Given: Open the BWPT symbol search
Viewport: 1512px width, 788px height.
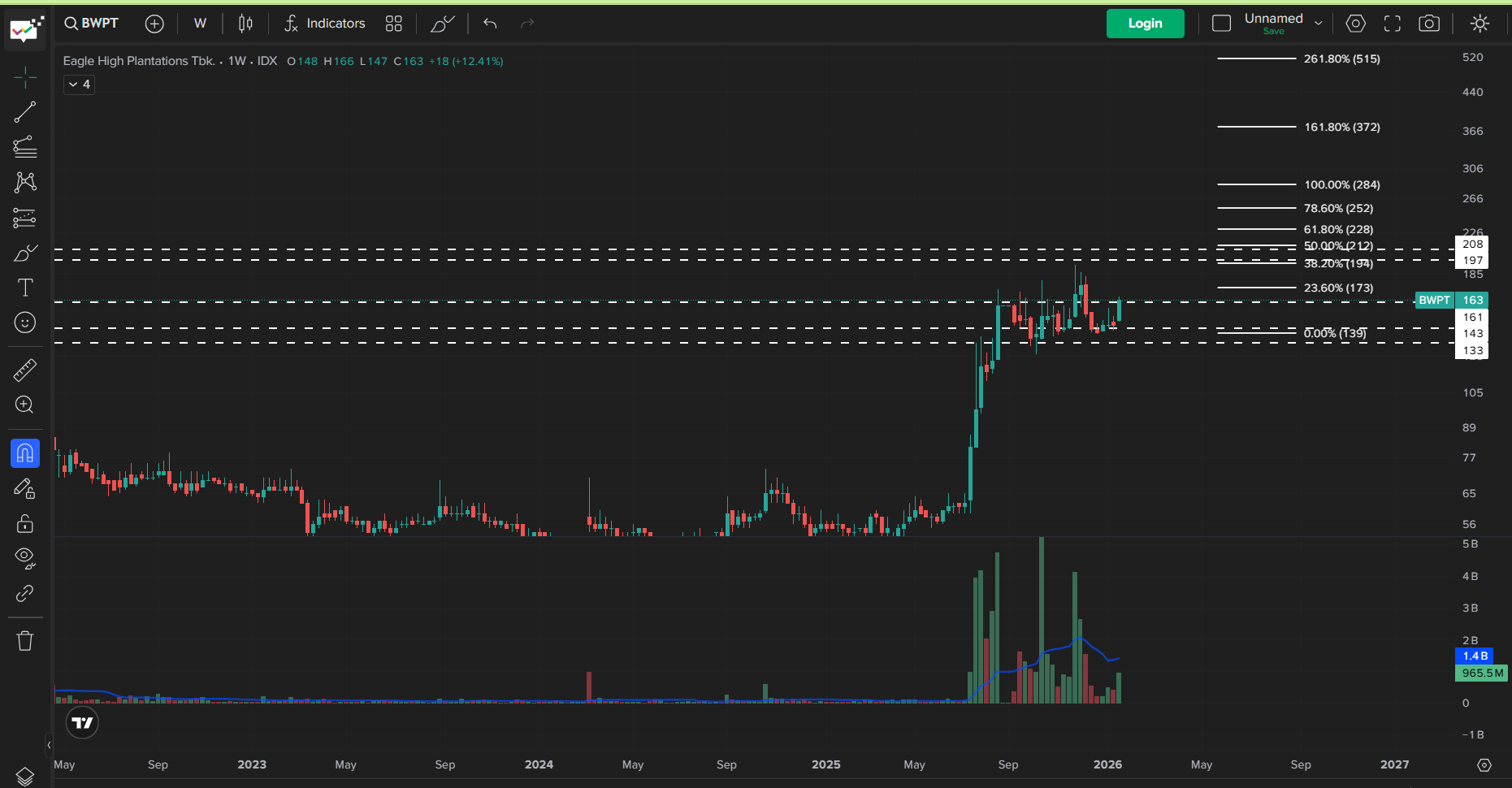Looking at the screenshot, I should click(92, 24).
